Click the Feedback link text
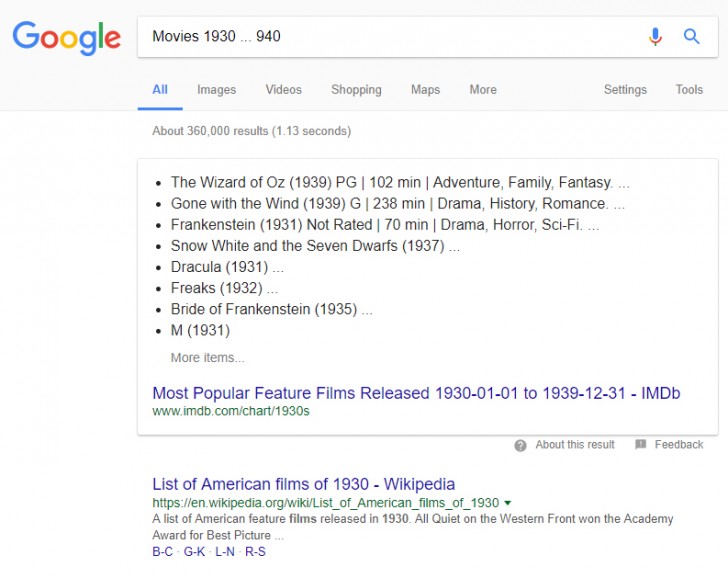Image resolution: width=728 pixels, height=578 pixels. click(679, 445)
